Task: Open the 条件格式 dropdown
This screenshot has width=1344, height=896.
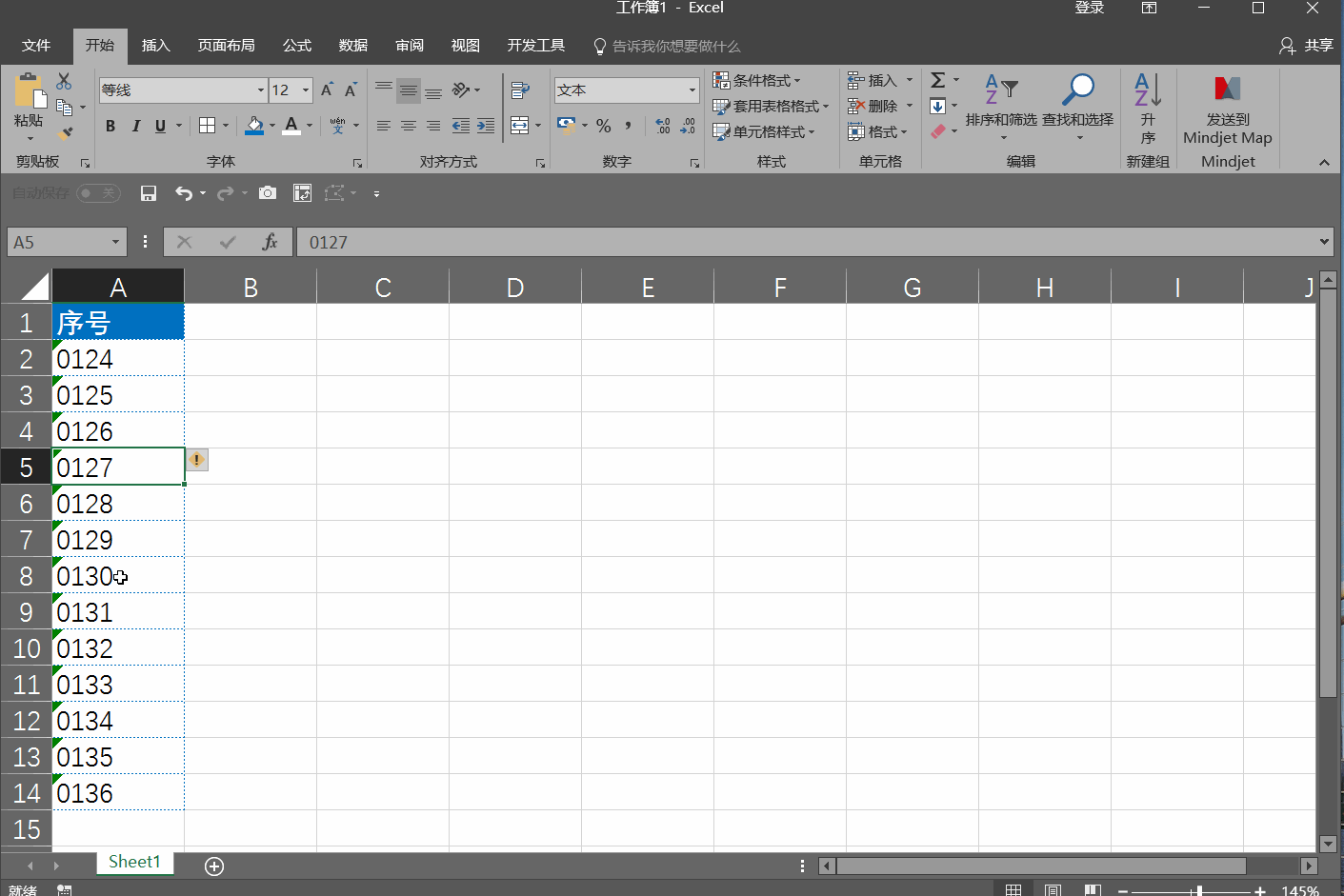Action: 757,81
